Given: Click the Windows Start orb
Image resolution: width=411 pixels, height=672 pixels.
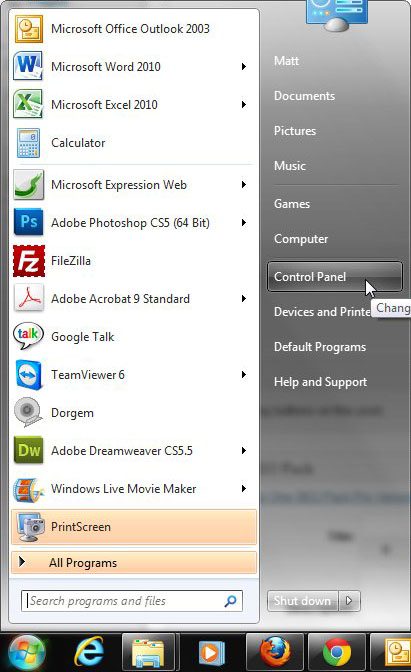Looking at the screenshot, I should click(x=26, y=653).
